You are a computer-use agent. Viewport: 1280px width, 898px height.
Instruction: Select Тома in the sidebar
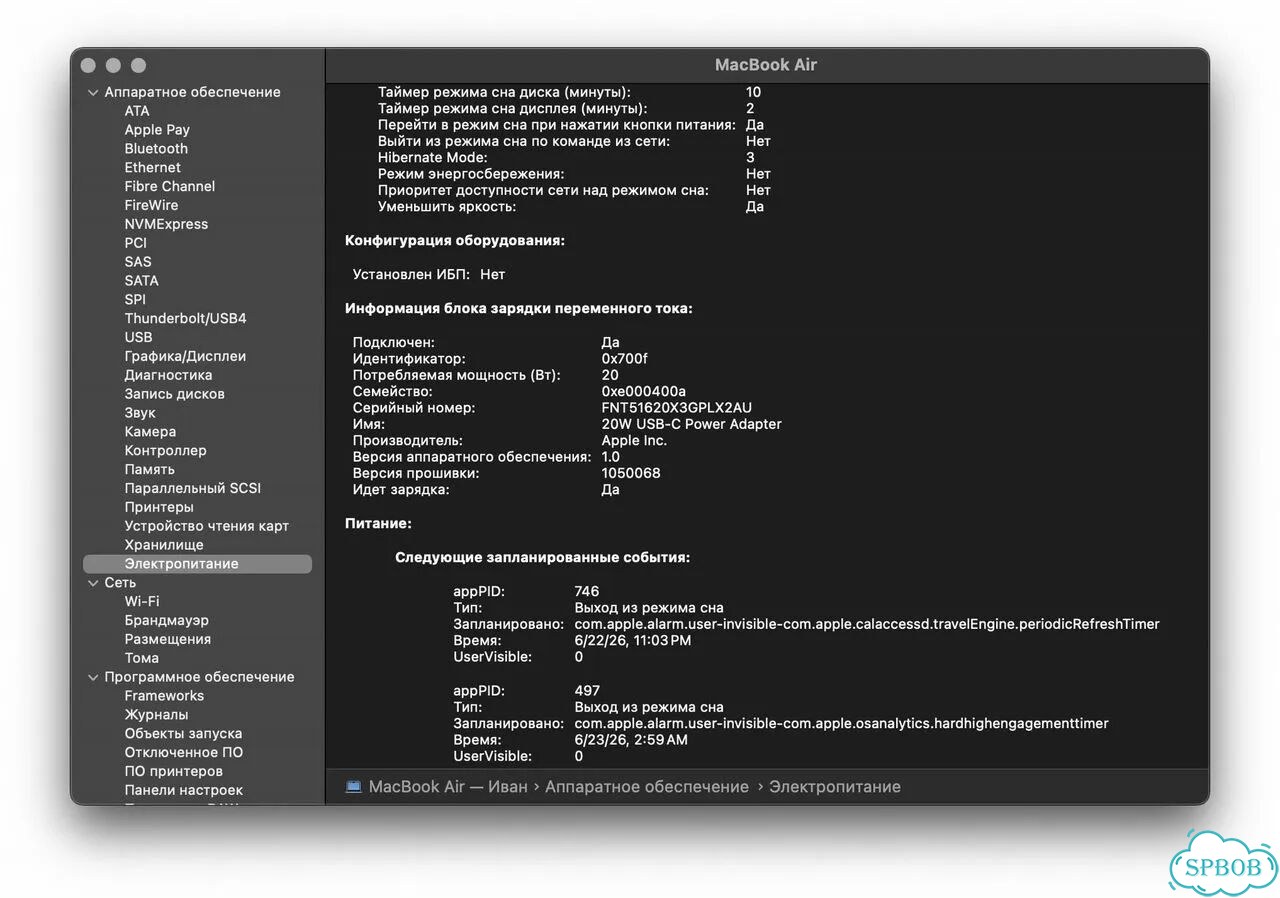pos(142,658)
